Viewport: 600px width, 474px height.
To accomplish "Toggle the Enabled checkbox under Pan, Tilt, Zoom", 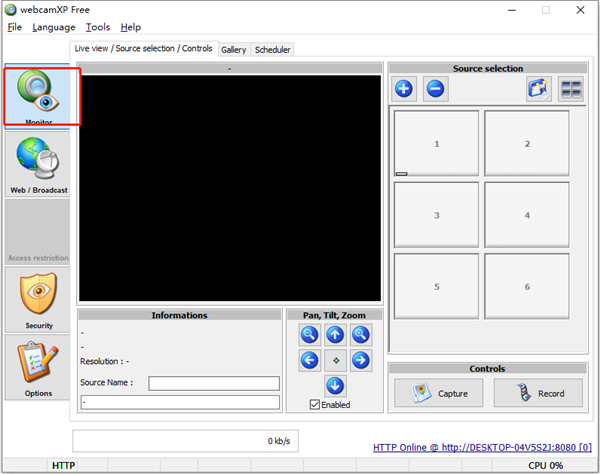I will point(315,404).
